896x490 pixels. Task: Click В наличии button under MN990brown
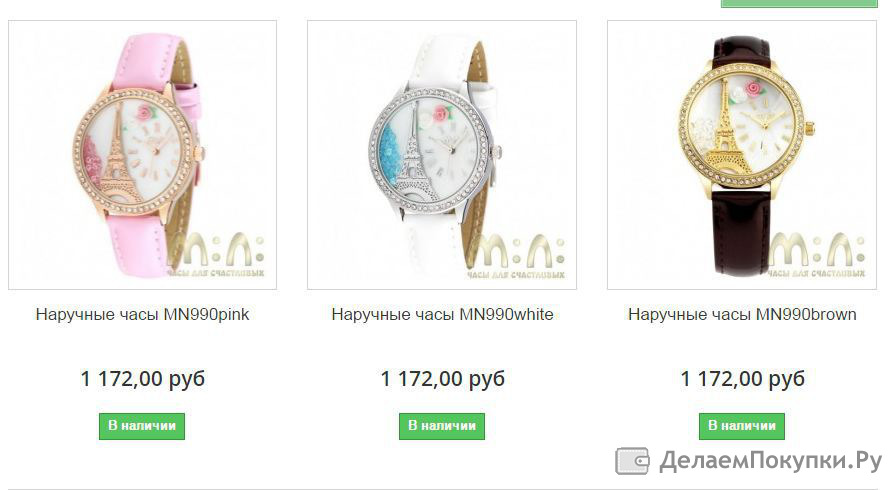[x=742, y=426]
